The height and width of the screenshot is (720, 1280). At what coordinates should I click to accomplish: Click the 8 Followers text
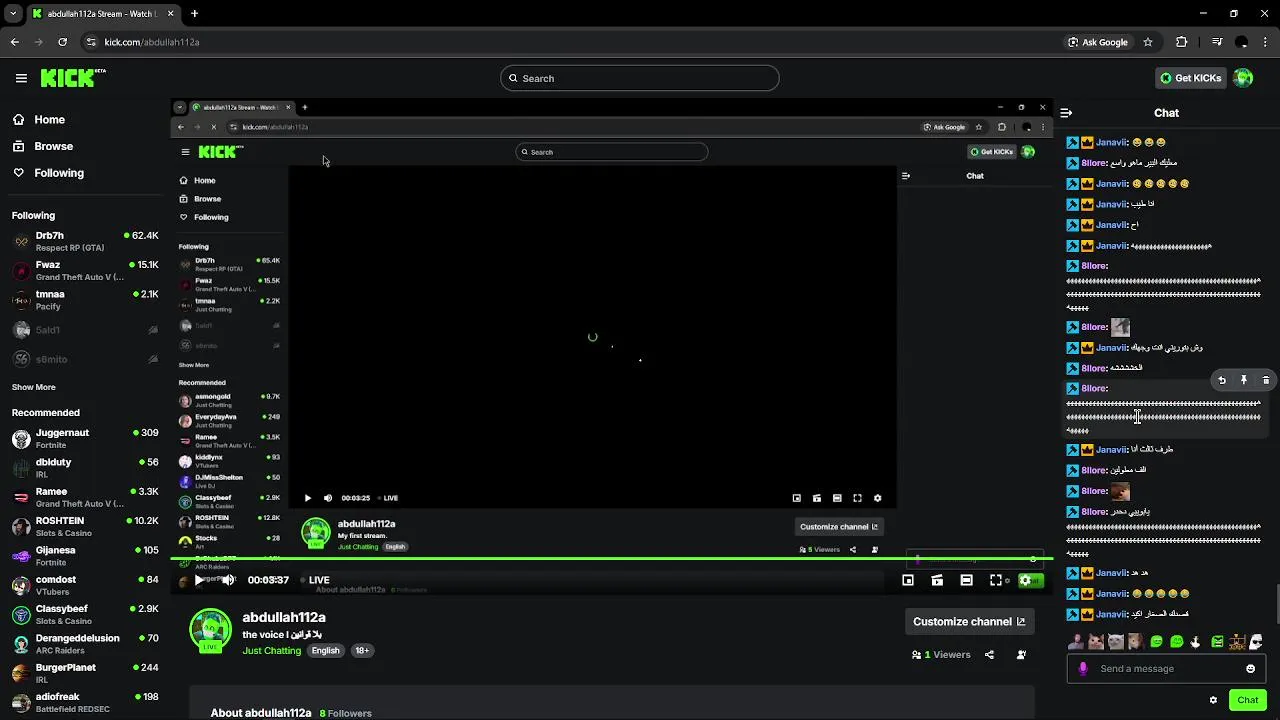(x=346, y=713)
